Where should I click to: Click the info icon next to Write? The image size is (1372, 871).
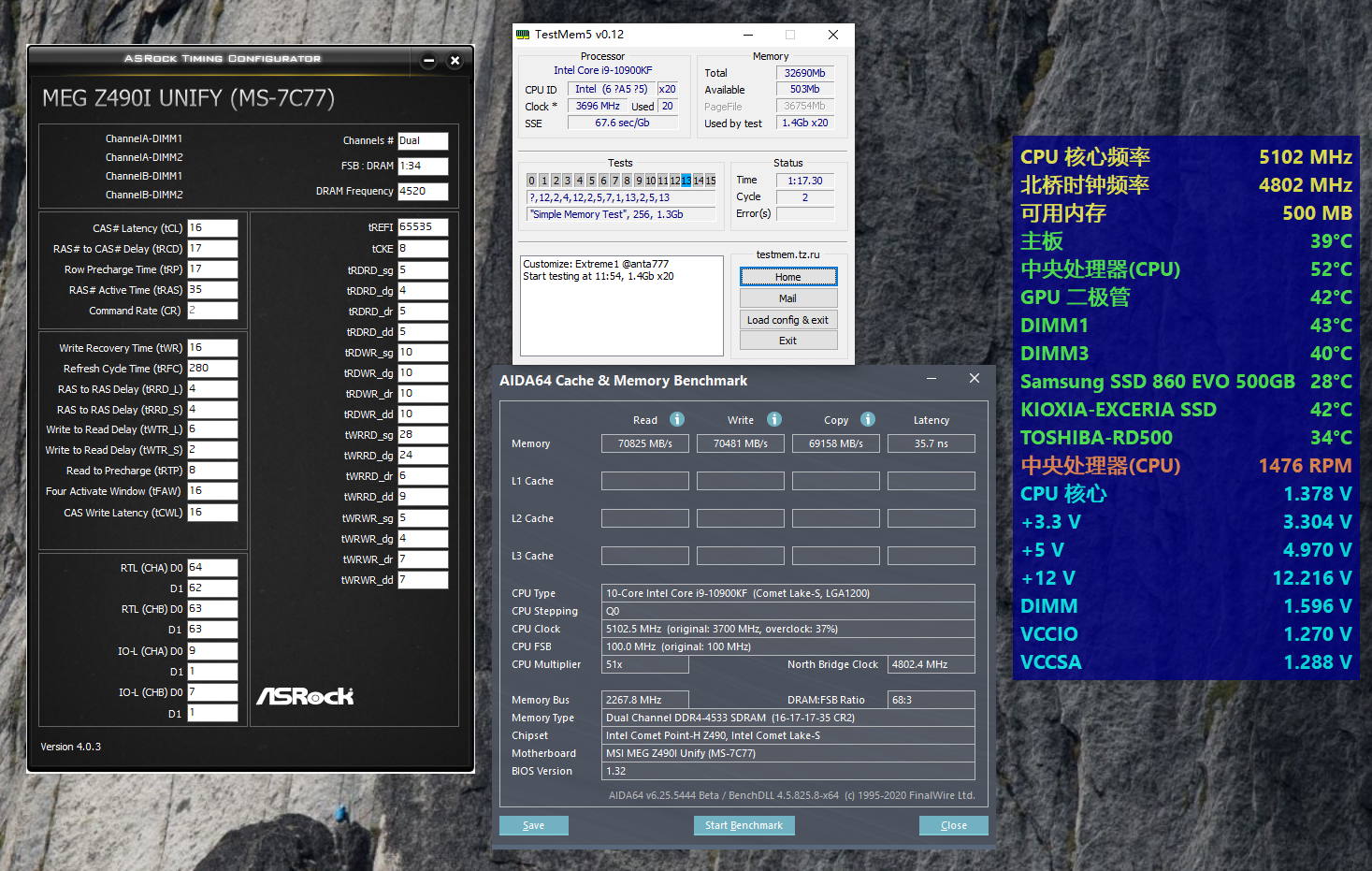coord(774,419)
